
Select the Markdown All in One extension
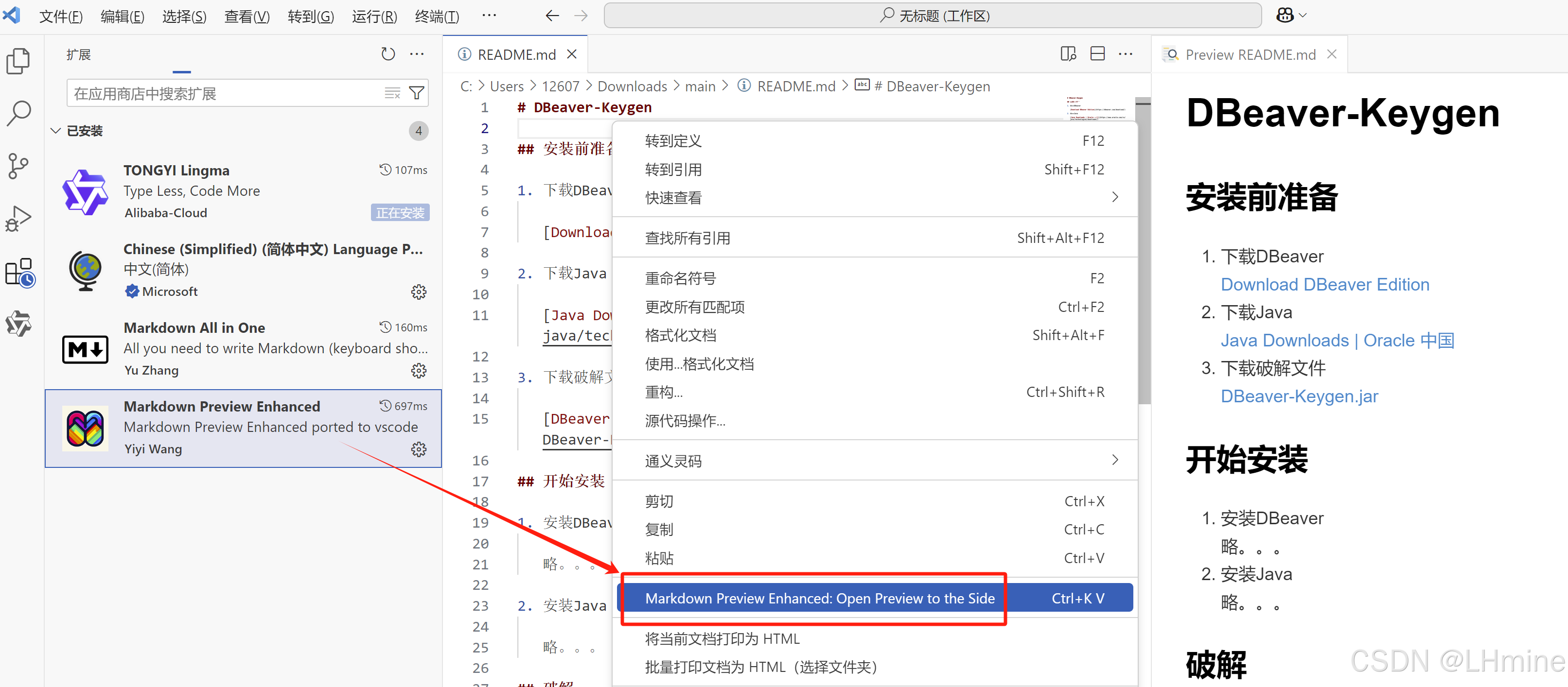point(244,349)
